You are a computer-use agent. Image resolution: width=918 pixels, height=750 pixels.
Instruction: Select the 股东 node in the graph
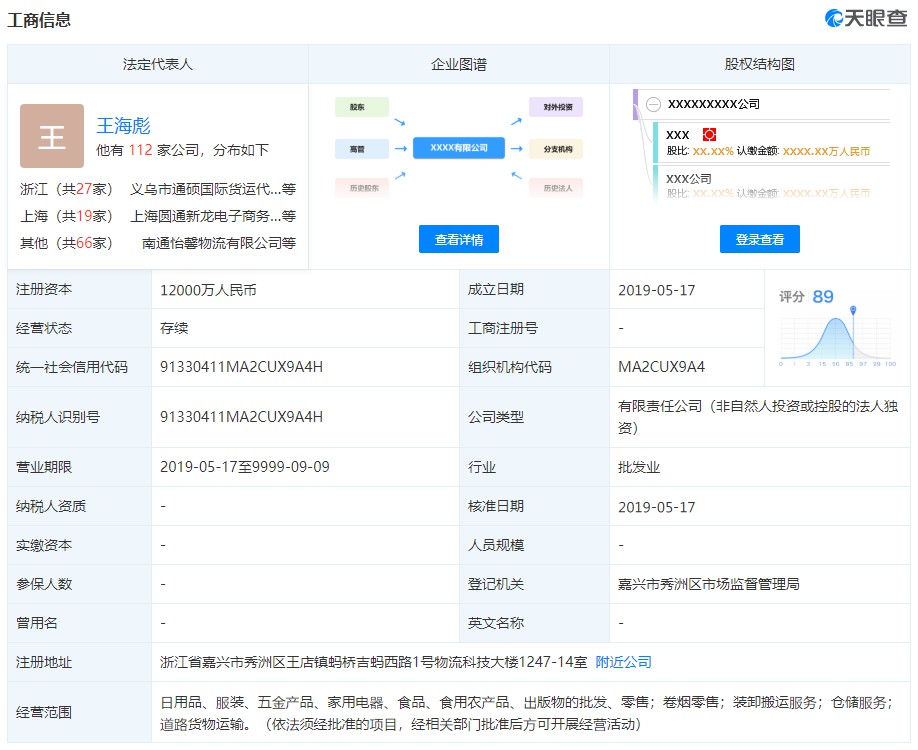[361, 107]
